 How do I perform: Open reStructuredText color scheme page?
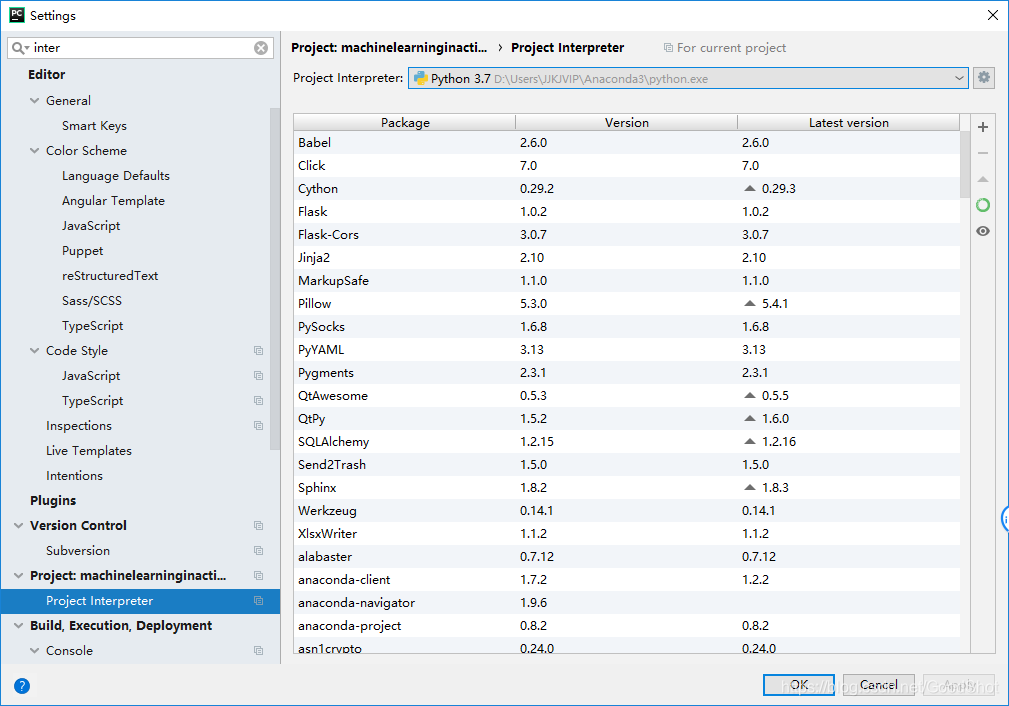click(110, 275)
